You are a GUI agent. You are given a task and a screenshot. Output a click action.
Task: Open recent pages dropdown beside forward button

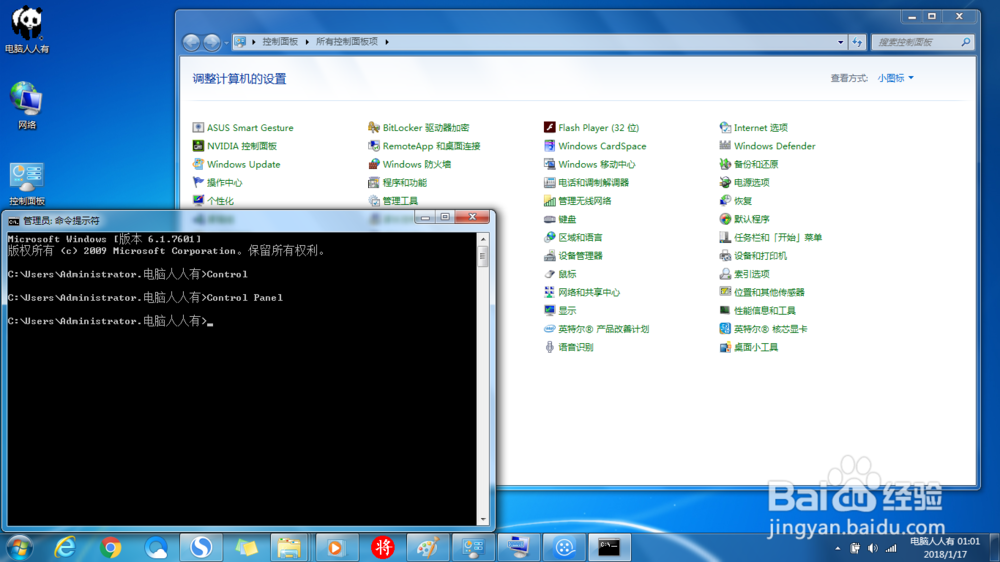click(226, 43)
